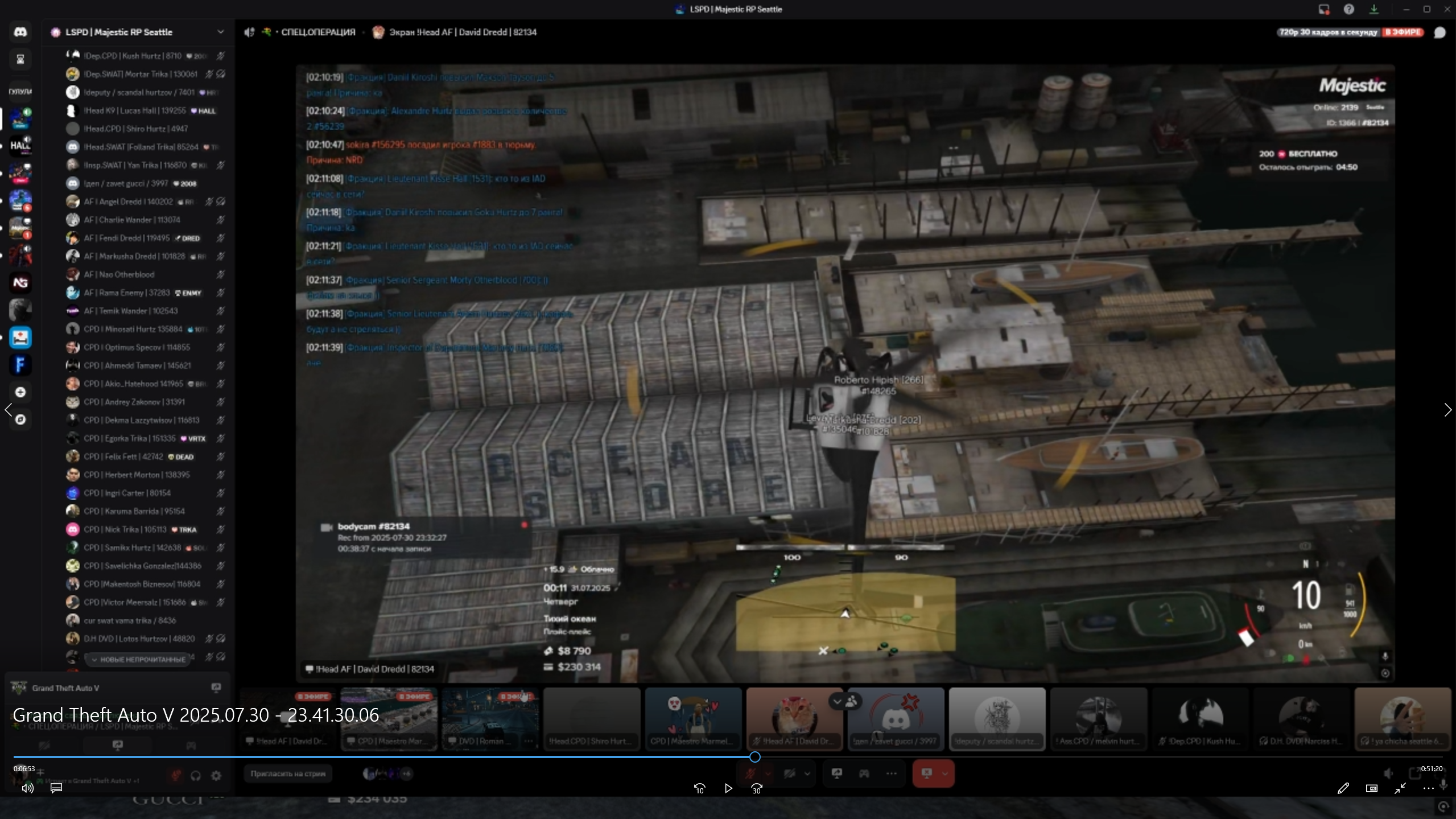Screen dimensions: 1456x819
Task: Toggle the Discord microphone mute button in call controls
Action: [750, 773]
